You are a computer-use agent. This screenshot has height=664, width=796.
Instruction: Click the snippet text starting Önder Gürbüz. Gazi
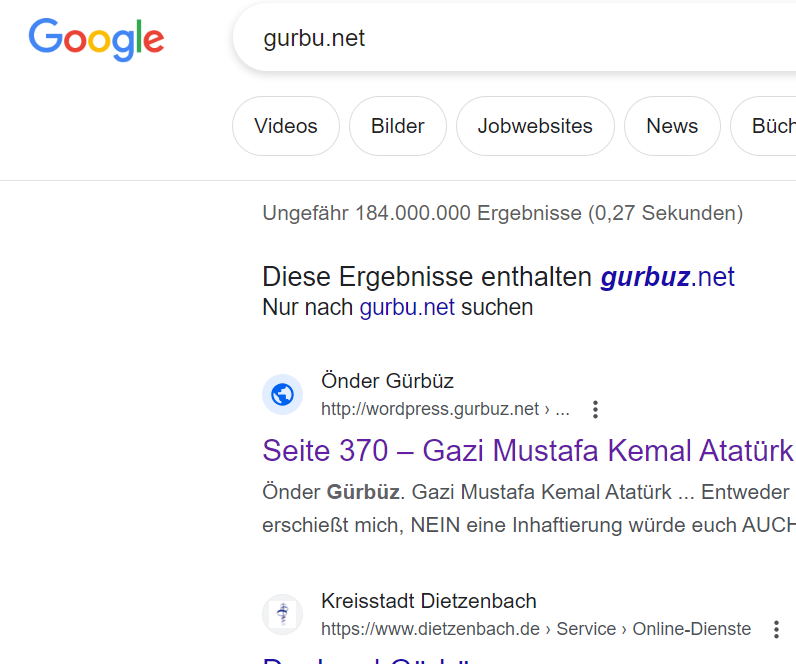click(x=526, y=492)
